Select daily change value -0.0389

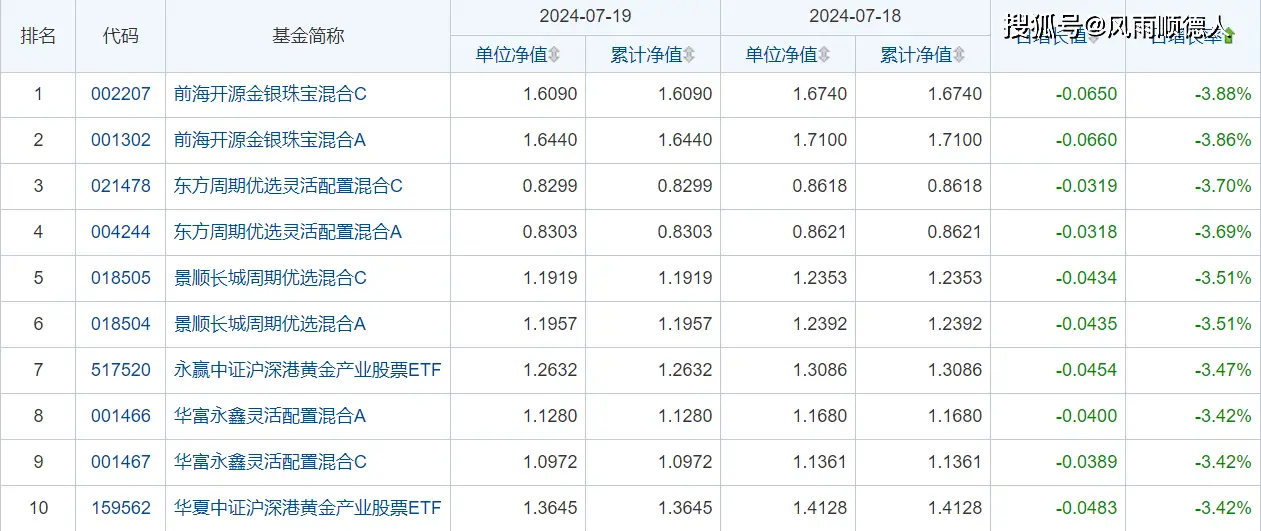coord(1087,462)
